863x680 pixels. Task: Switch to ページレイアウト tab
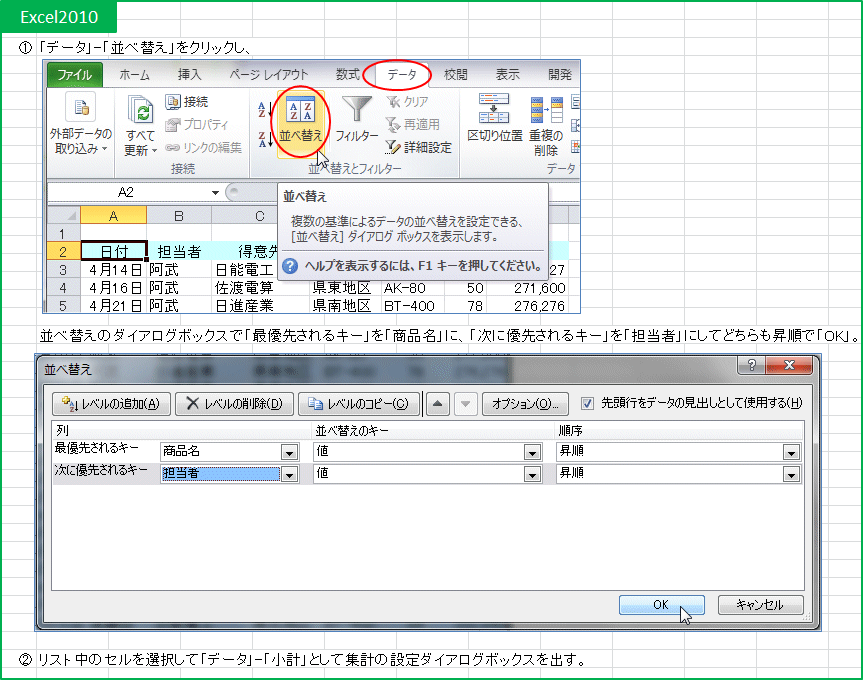click(x=268, y=75)
